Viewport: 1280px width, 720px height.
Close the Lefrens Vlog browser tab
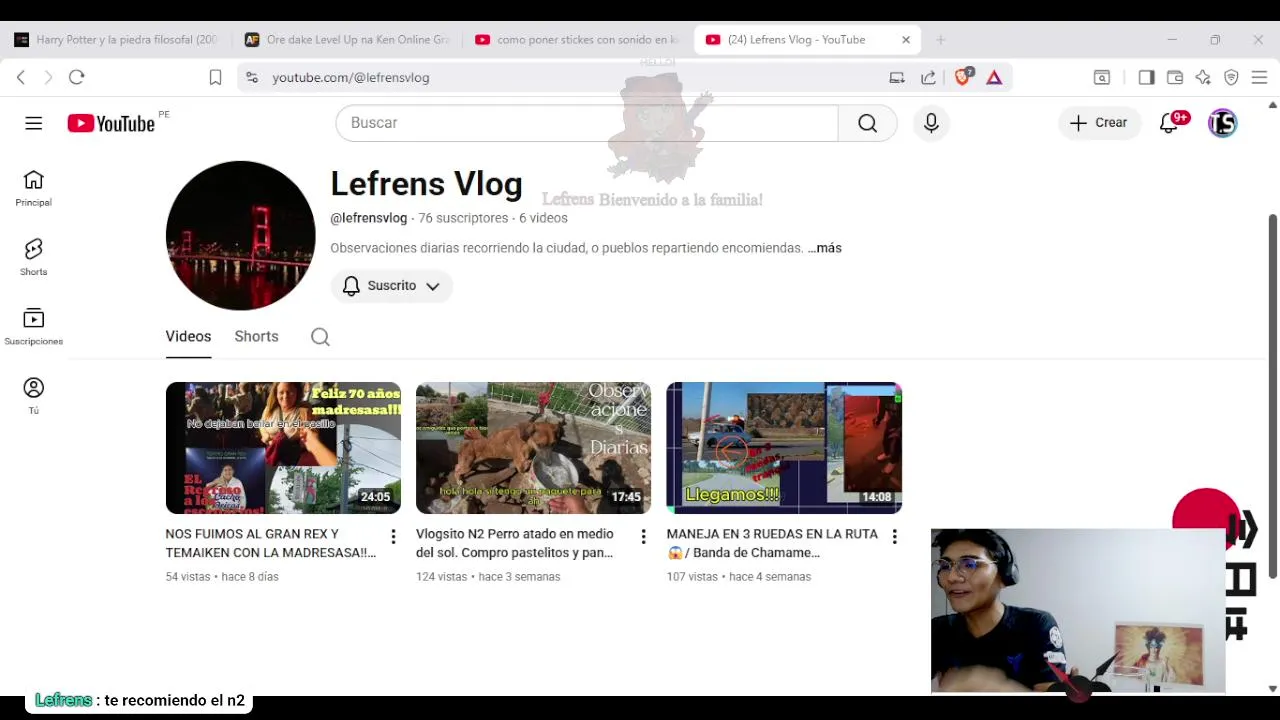click(906, 40)
